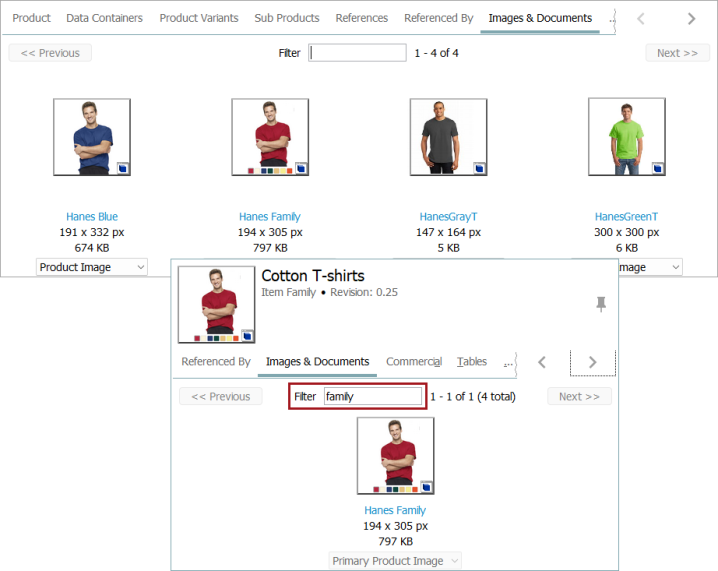Expand the Primary Product Image dropdown

coord(395,561)
